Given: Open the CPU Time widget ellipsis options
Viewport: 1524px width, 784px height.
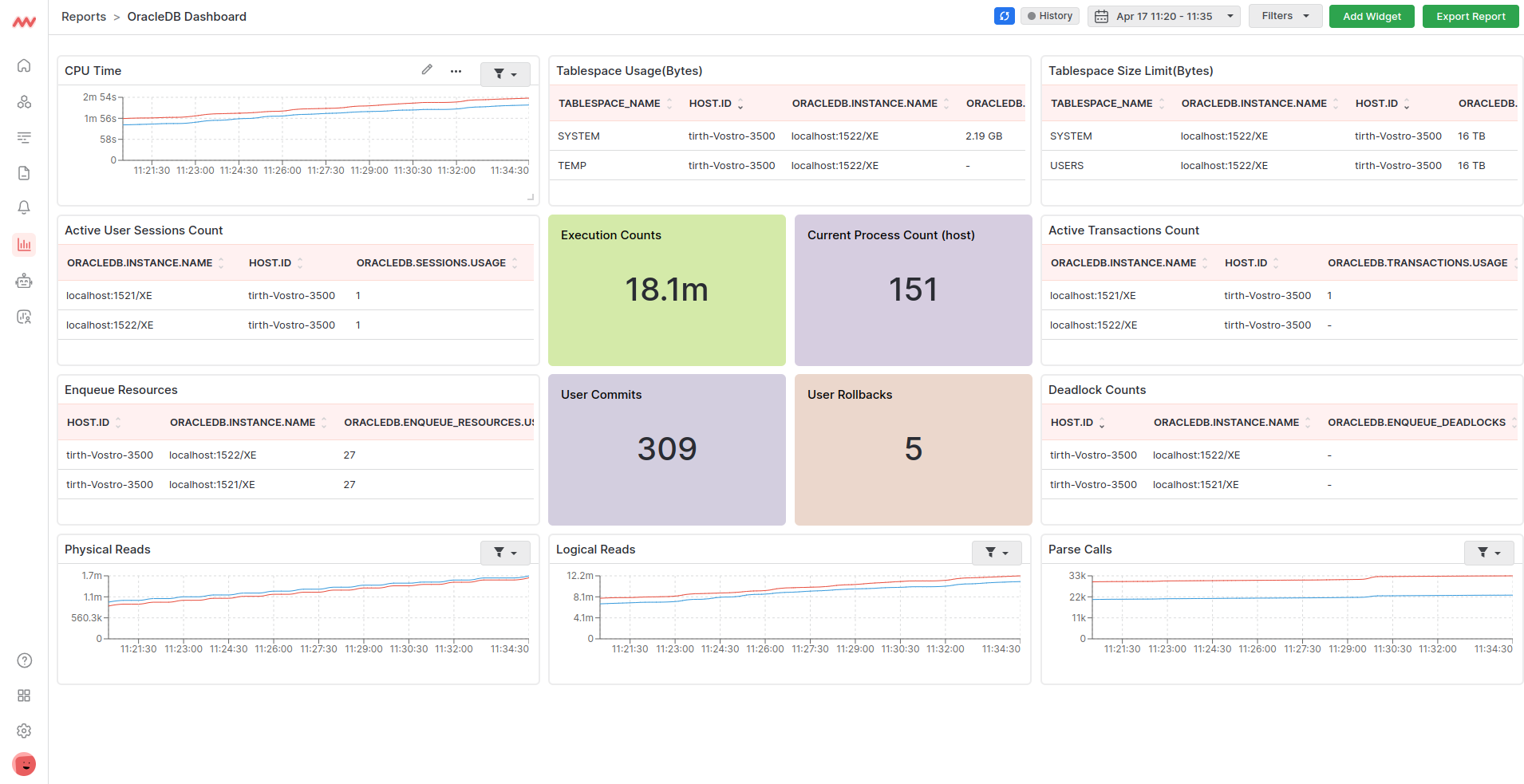Looking at the screenshot, I should click(456, 71).
